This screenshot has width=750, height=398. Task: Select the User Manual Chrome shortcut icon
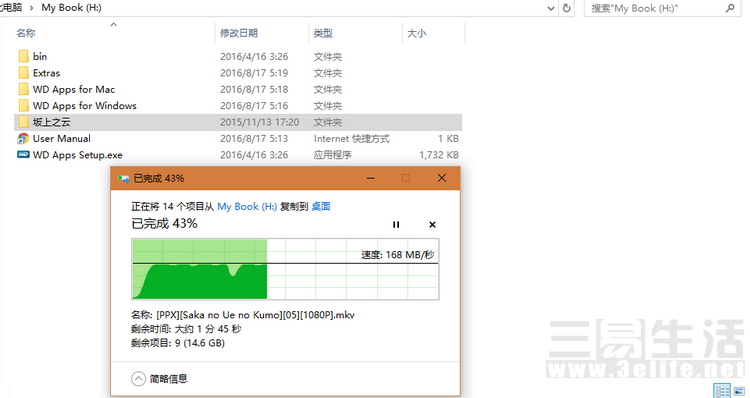[x=23, y=139]
